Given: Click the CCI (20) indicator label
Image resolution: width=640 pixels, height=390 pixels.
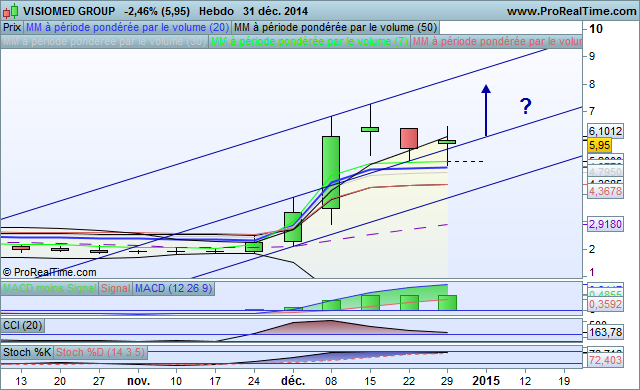Looking at the screenshot, I should tap(23, 326).
